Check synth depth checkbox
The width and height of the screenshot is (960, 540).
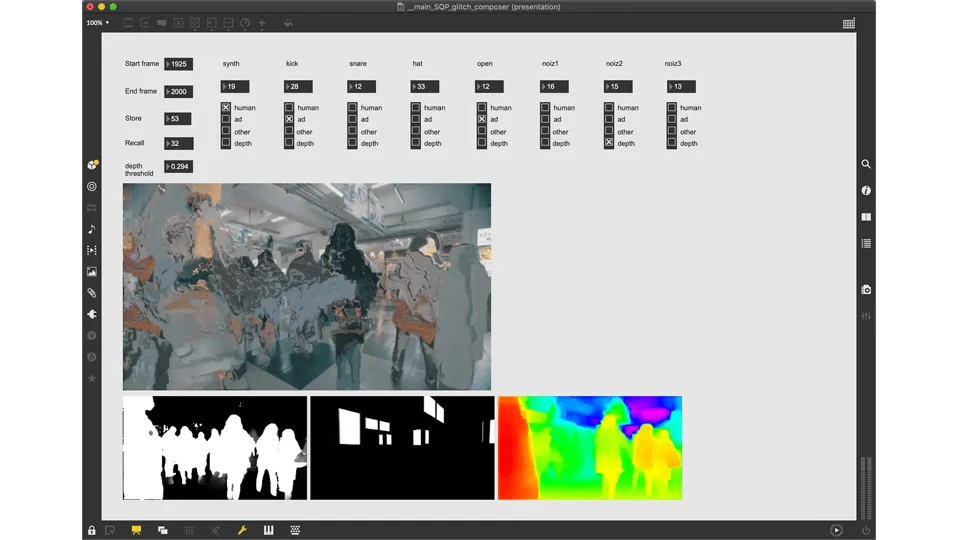click(226, 143)
